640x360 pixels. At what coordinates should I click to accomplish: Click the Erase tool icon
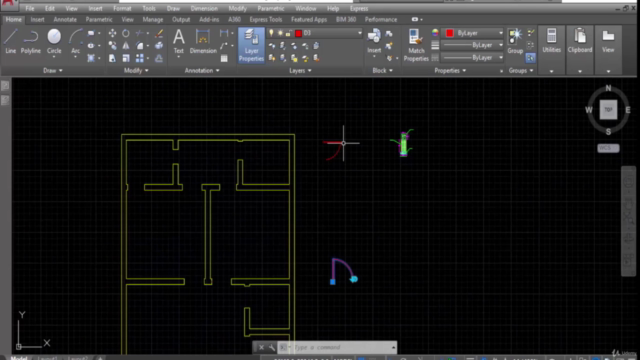click(159, 33)
